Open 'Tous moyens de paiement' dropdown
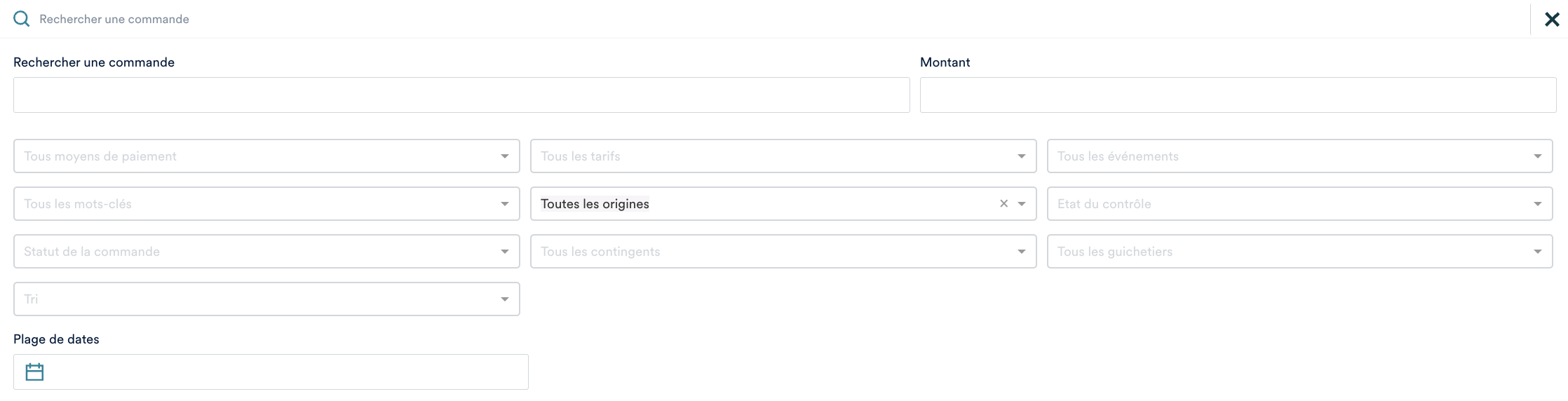The height and width of the screenshot is (401, 1568). 266,156
